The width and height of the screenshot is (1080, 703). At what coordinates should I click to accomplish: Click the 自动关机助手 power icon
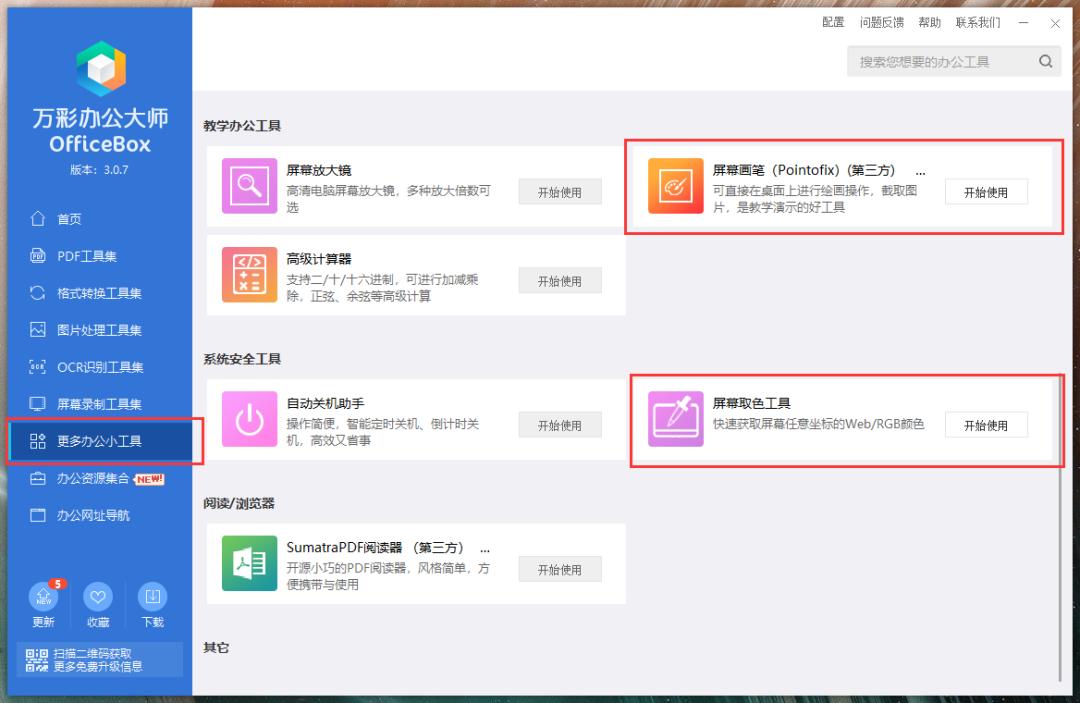248,419
